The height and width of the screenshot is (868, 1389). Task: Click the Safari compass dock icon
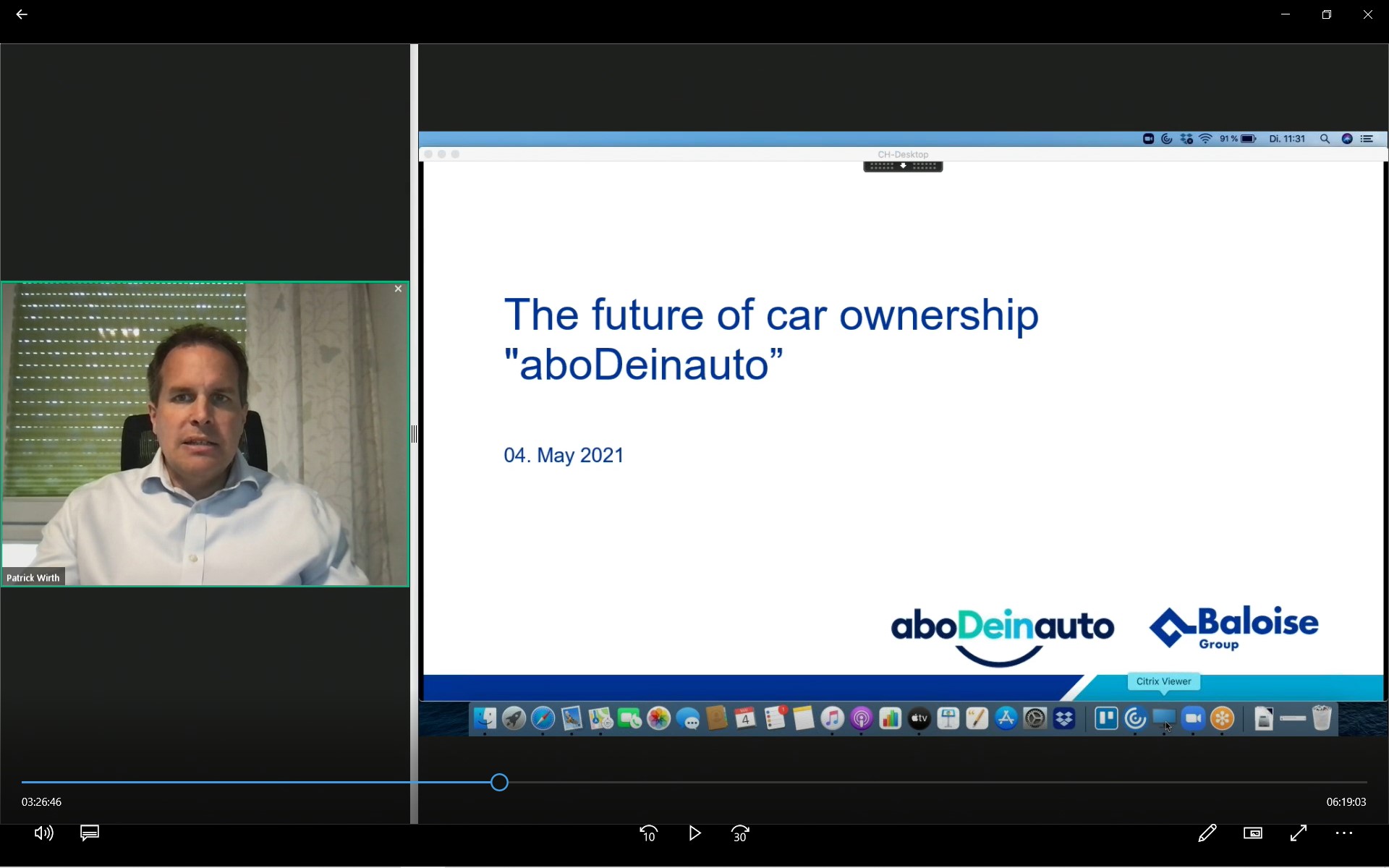point(543,718)
